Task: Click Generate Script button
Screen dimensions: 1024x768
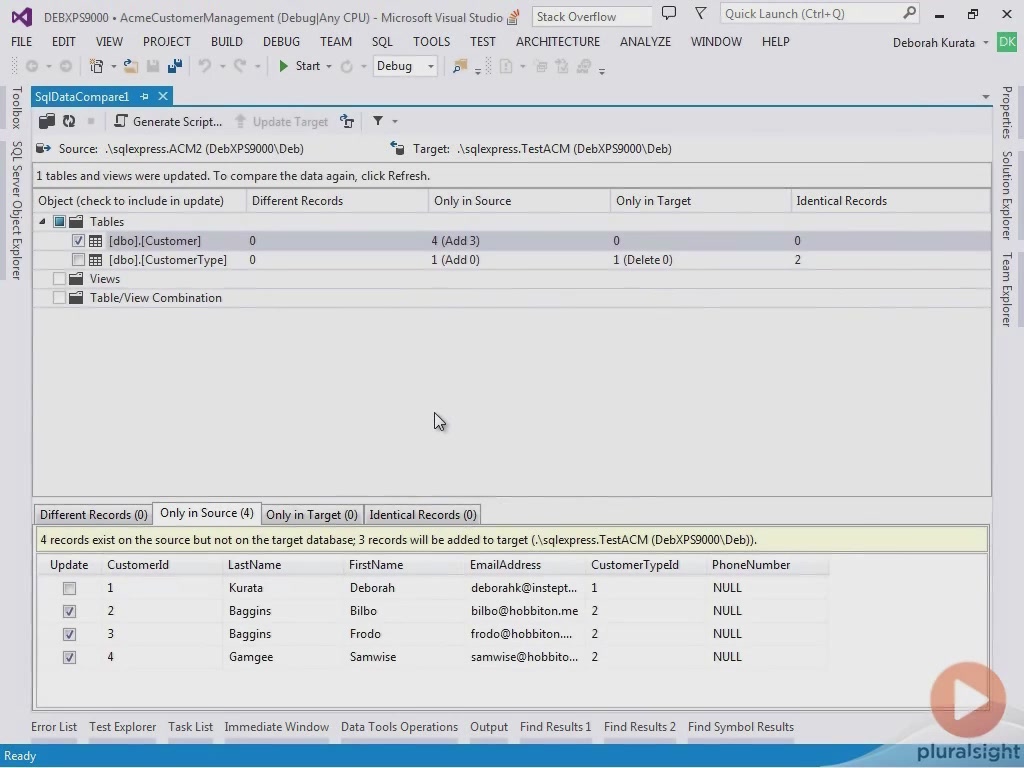Action: (168, 121)
